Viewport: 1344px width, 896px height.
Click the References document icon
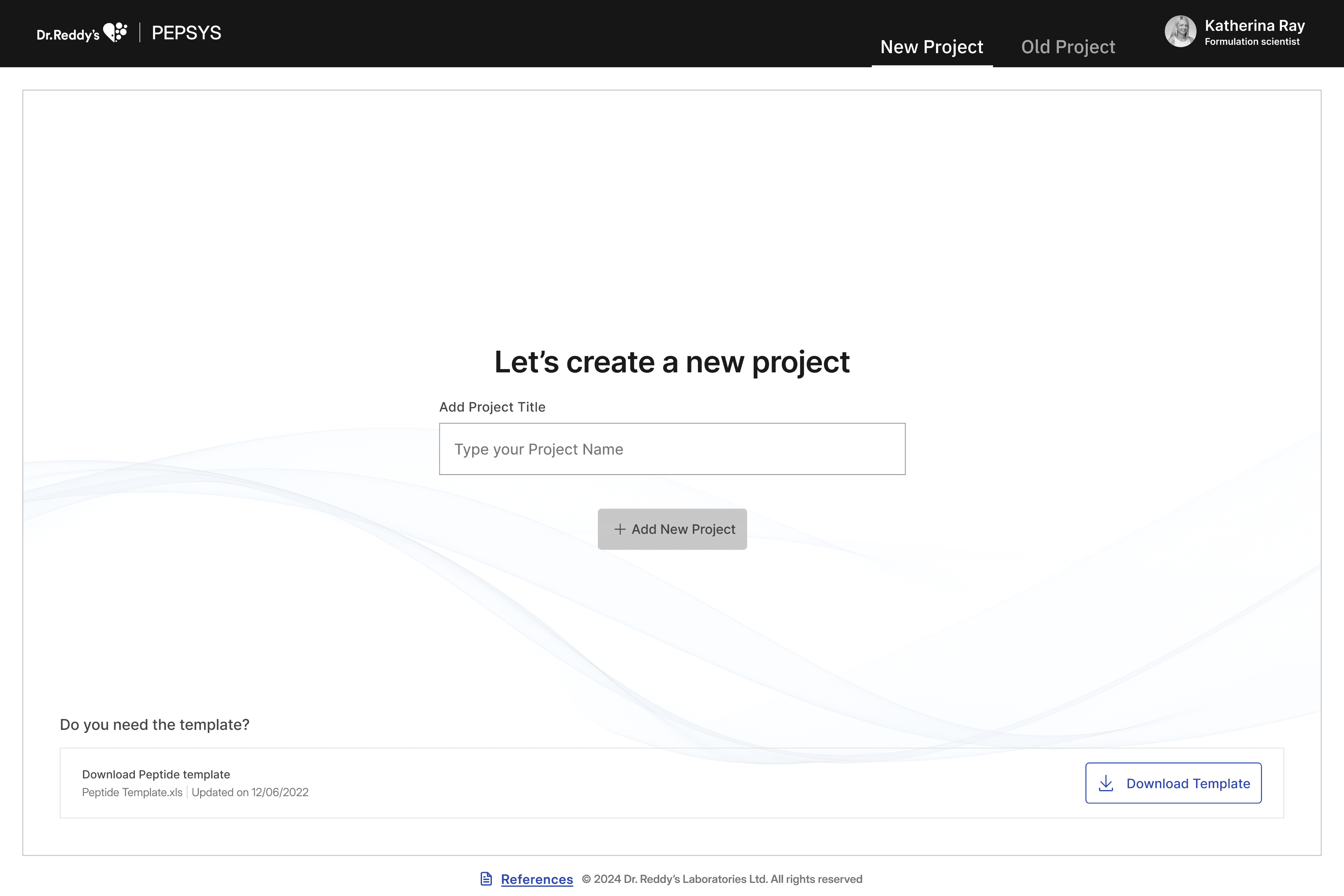[486, 879]
